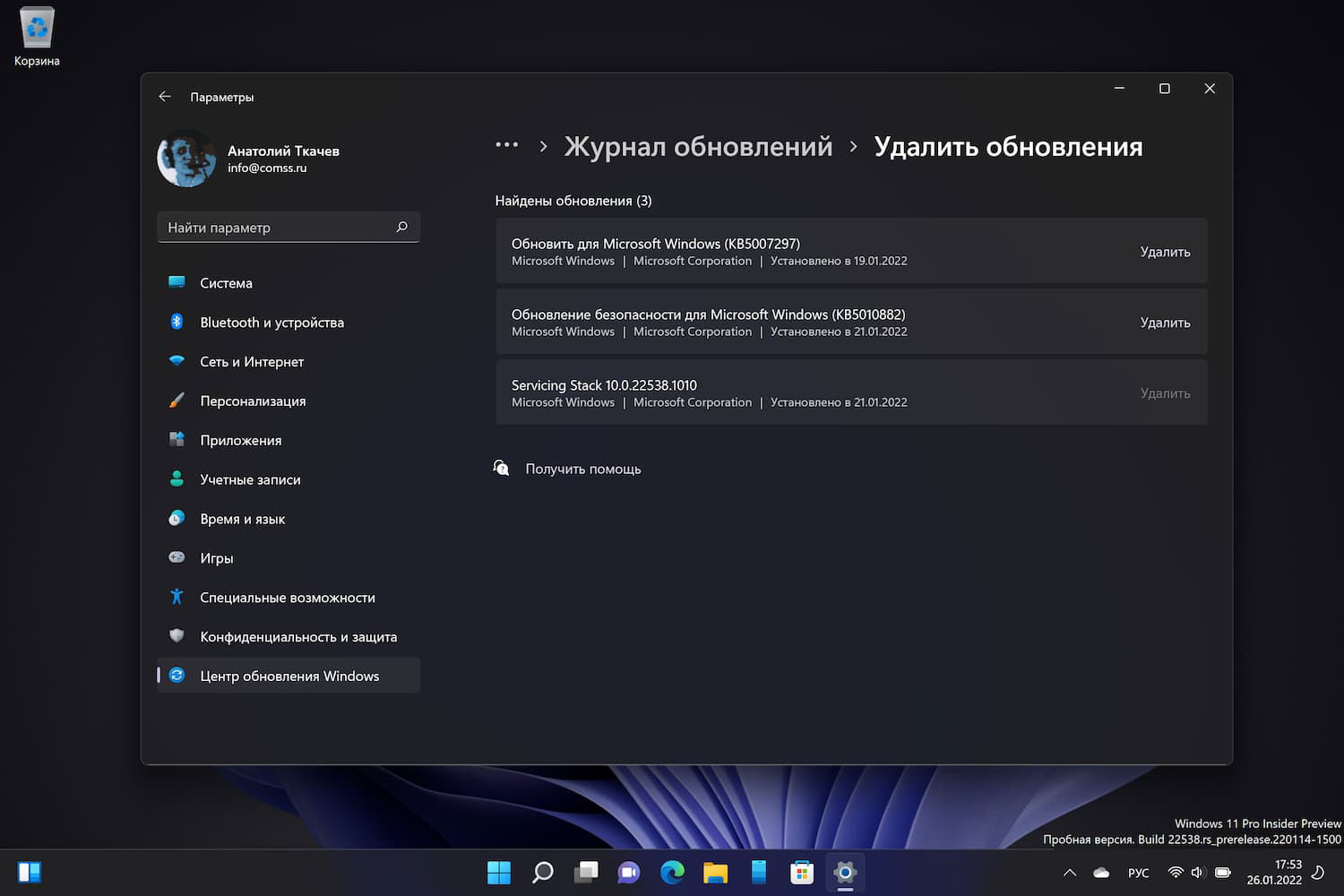Uninstall security update KB5010882 with Удалить
Viewport: 1344px width, 896px height.
tap(1165, 323)
